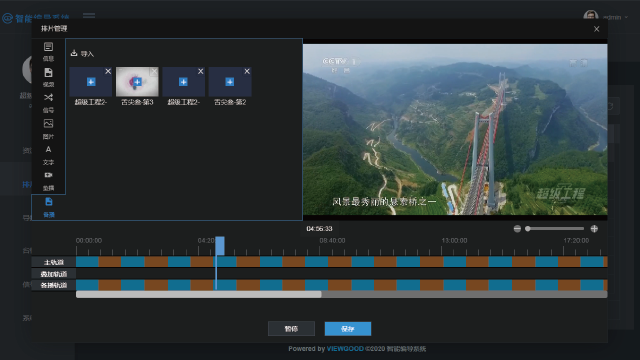Add the 舌尖叁-第3 clip with plus icon

click(x=137, y=82)
